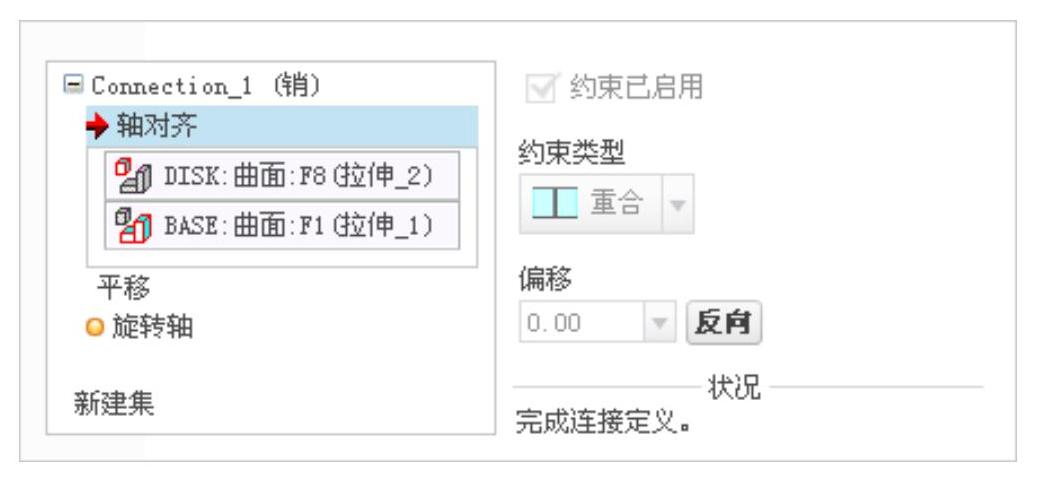The width and height of the screenshot is (1053, 477).
Task: Select DISK:曲面:F8(拉伸_2) reference field
Action: tap(282, 176)
